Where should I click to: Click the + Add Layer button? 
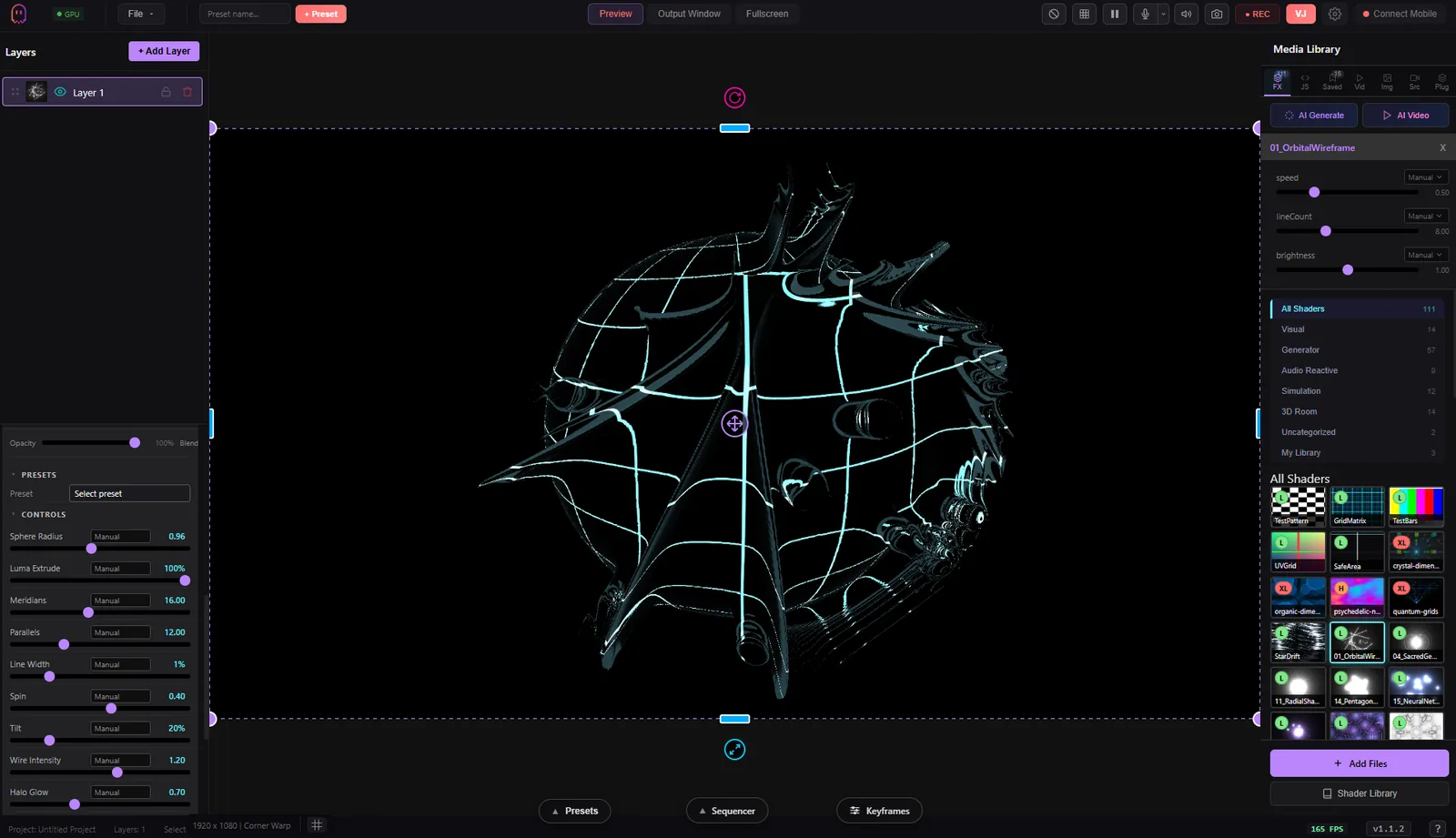[164, 51]
